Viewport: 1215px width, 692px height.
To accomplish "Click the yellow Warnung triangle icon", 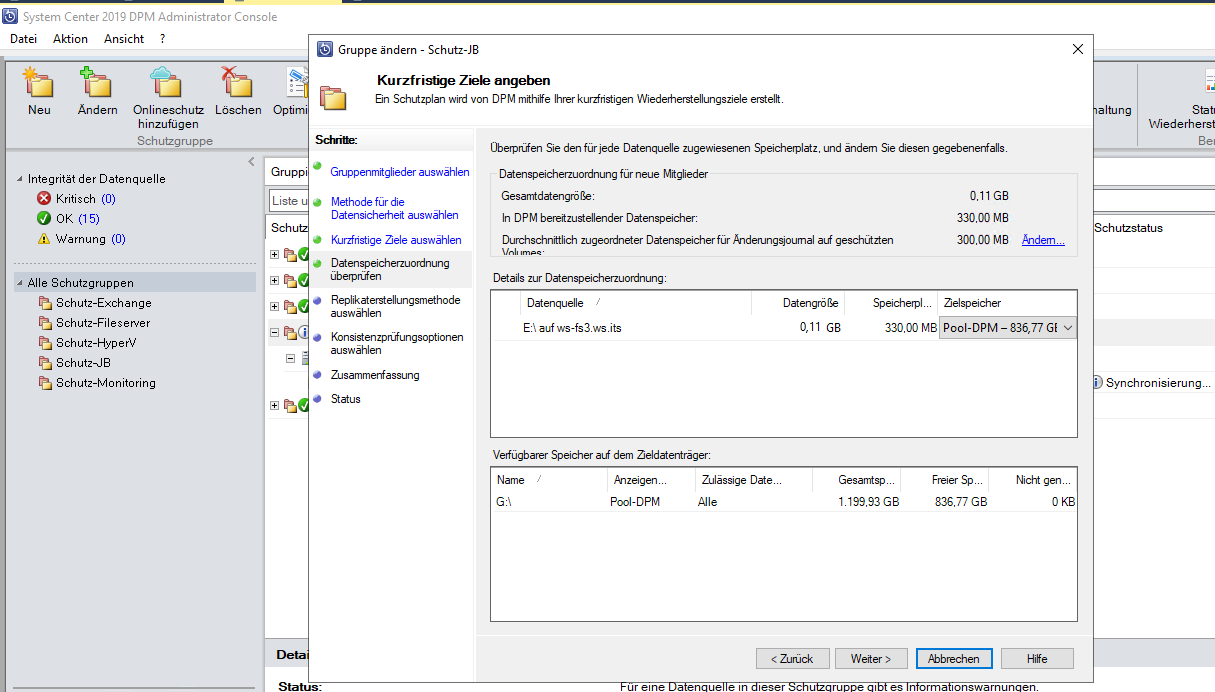I will click(x=43, y=239).
